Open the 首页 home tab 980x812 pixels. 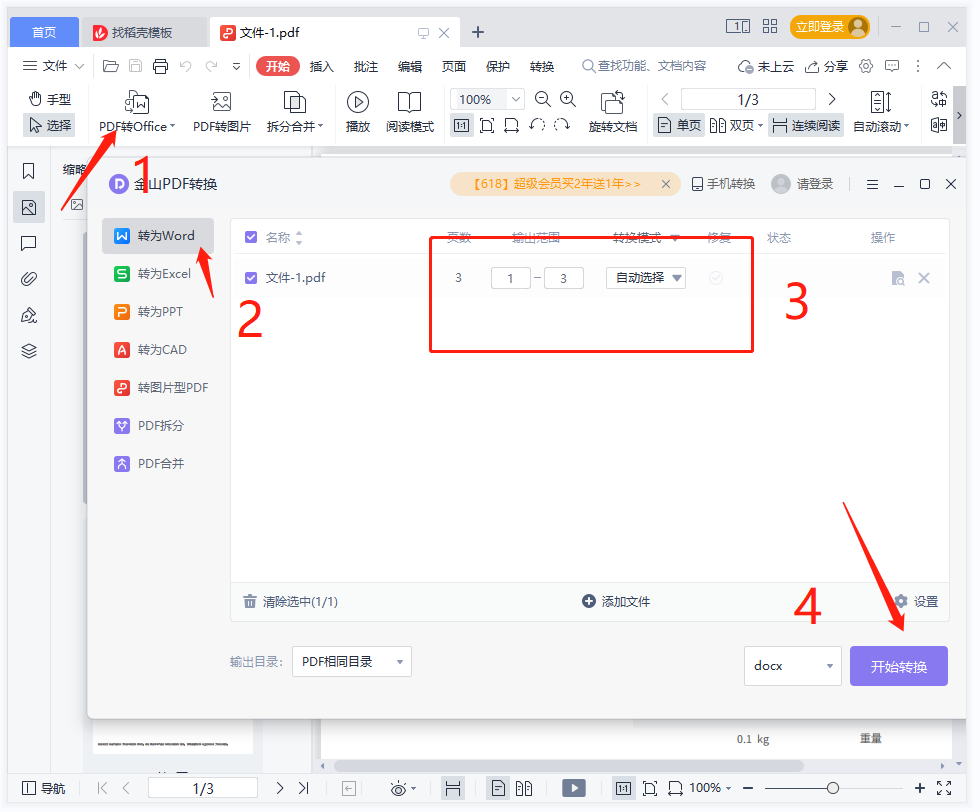[44, 32]
